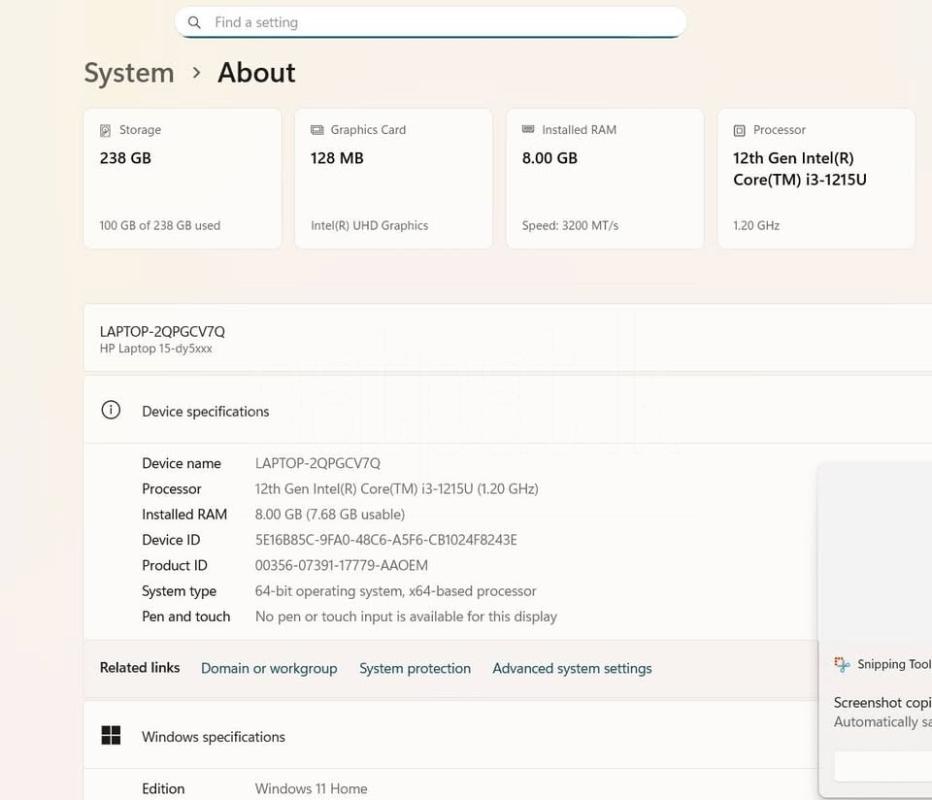Open the System protection link

[x=415, y=668]
